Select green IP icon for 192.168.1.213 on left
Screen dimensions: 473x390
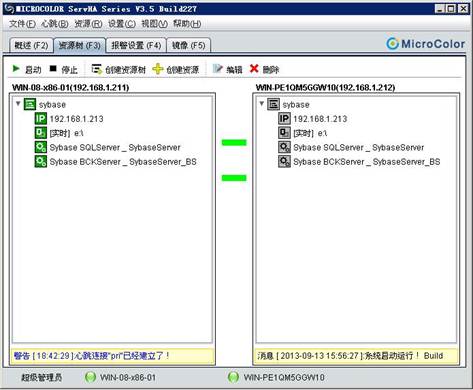41,118
